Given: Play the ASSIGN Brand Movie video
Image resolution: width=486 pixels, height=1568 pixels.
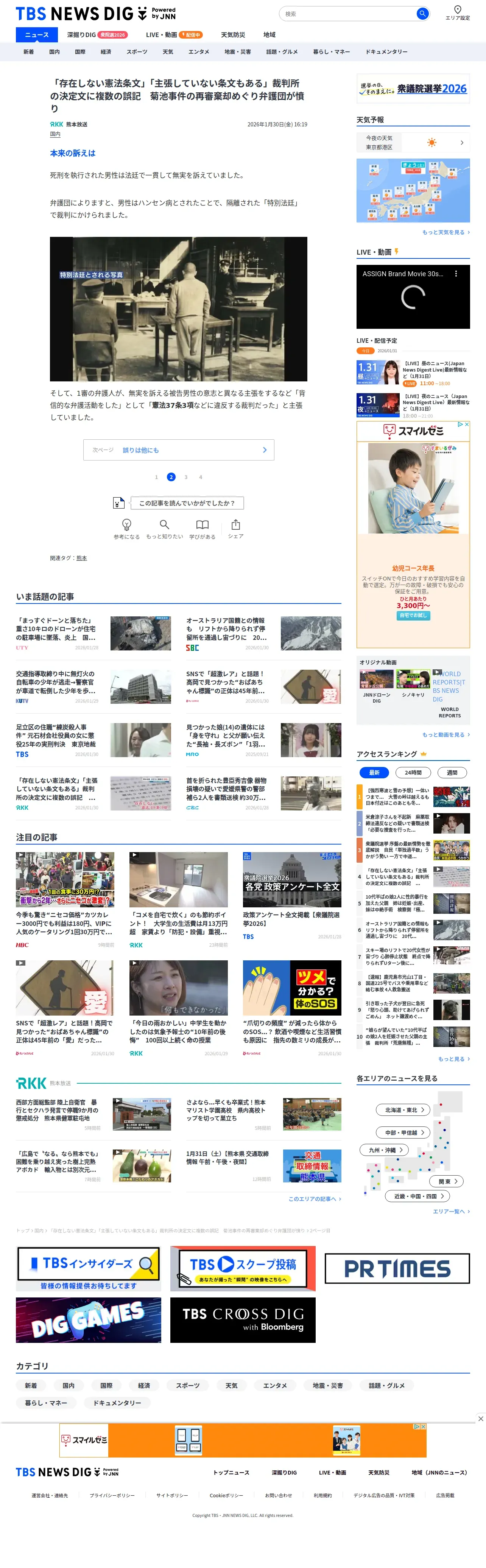Looking at the screenshot, I should point(413,297).
